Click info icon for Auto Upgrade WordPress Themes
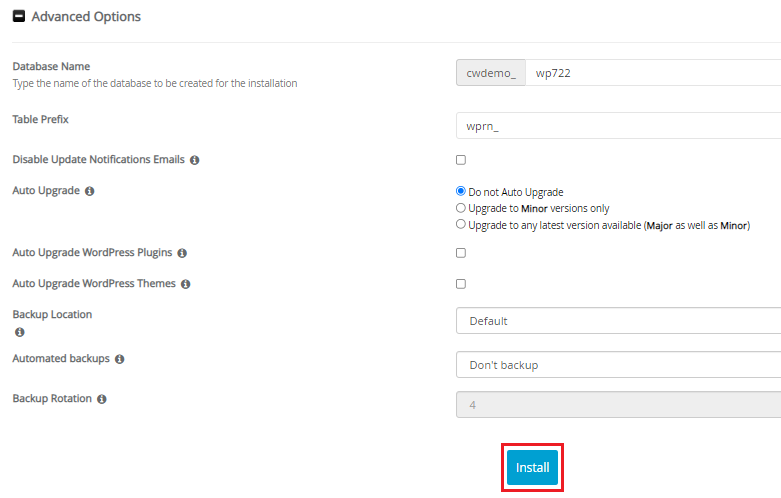 tap(186, 284)
